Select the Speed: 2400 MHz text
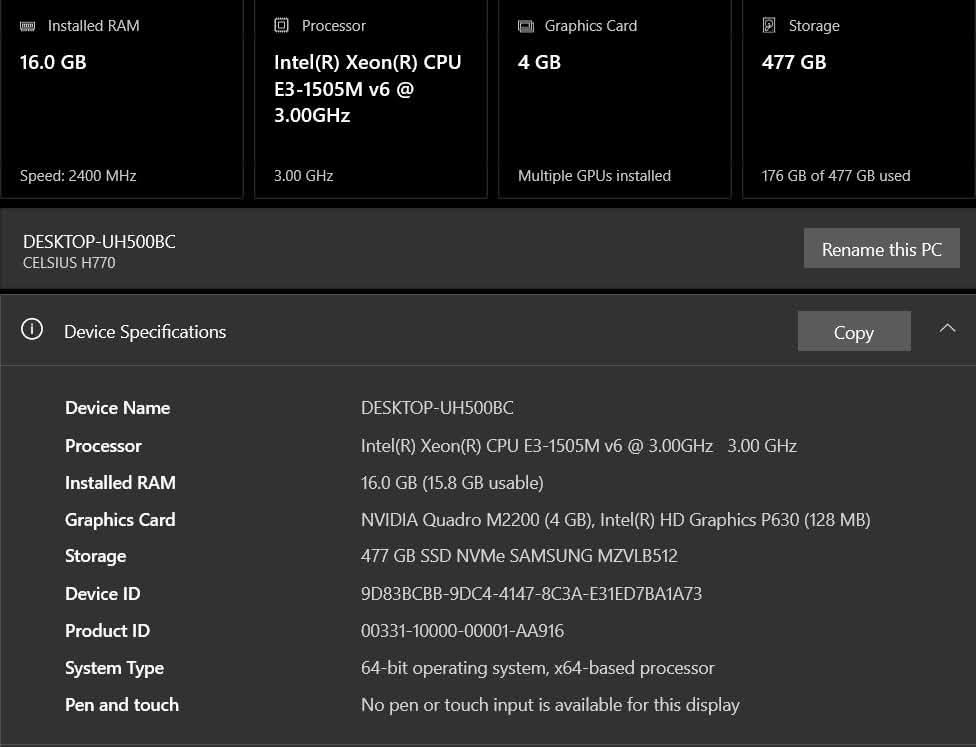The height and width of the screenshot is (747, 976). 78,176
